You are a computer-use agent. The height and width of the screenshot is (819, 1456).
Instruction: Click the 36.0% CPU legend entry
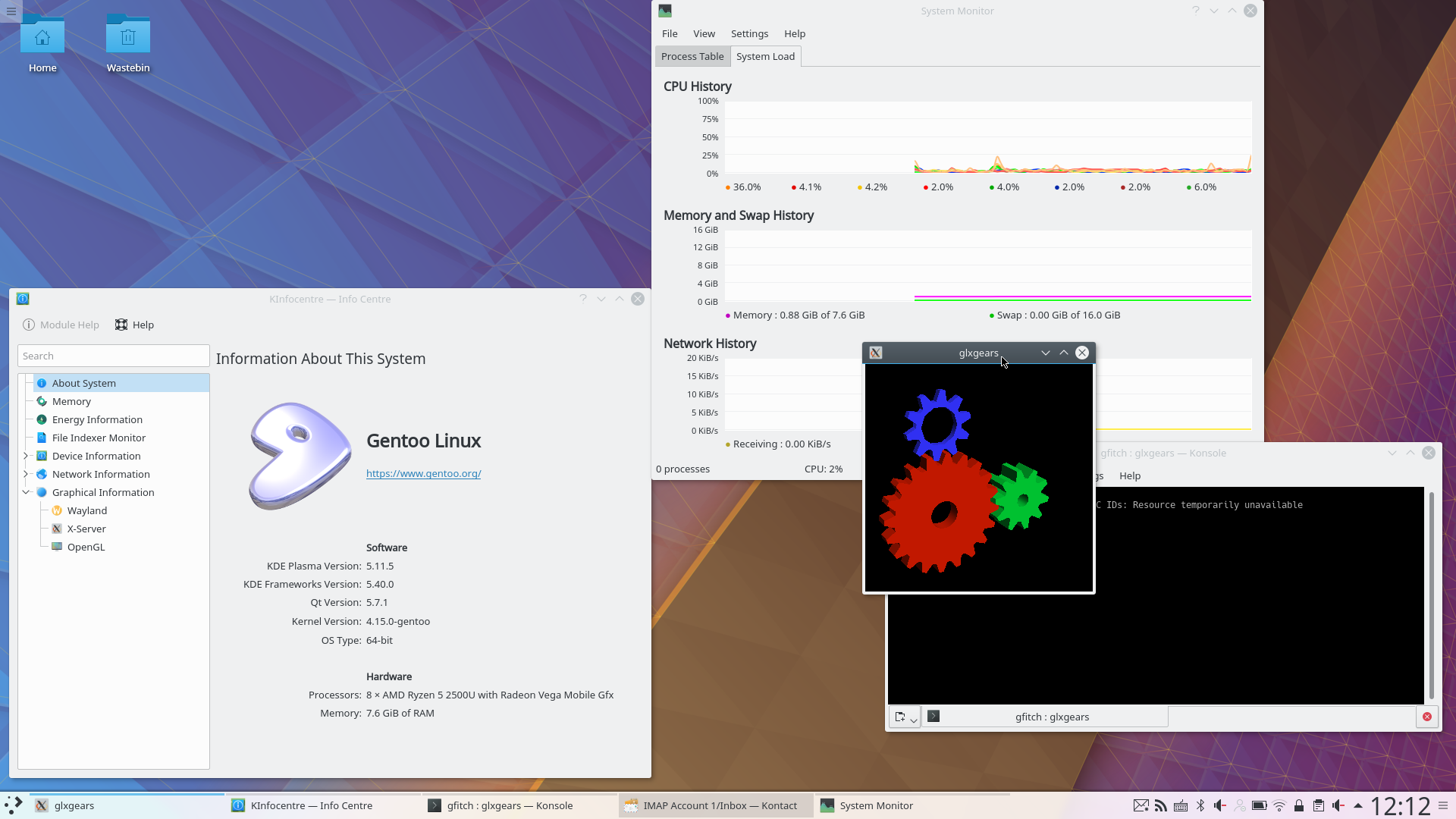pyautogui.click(x=743, y=187)
